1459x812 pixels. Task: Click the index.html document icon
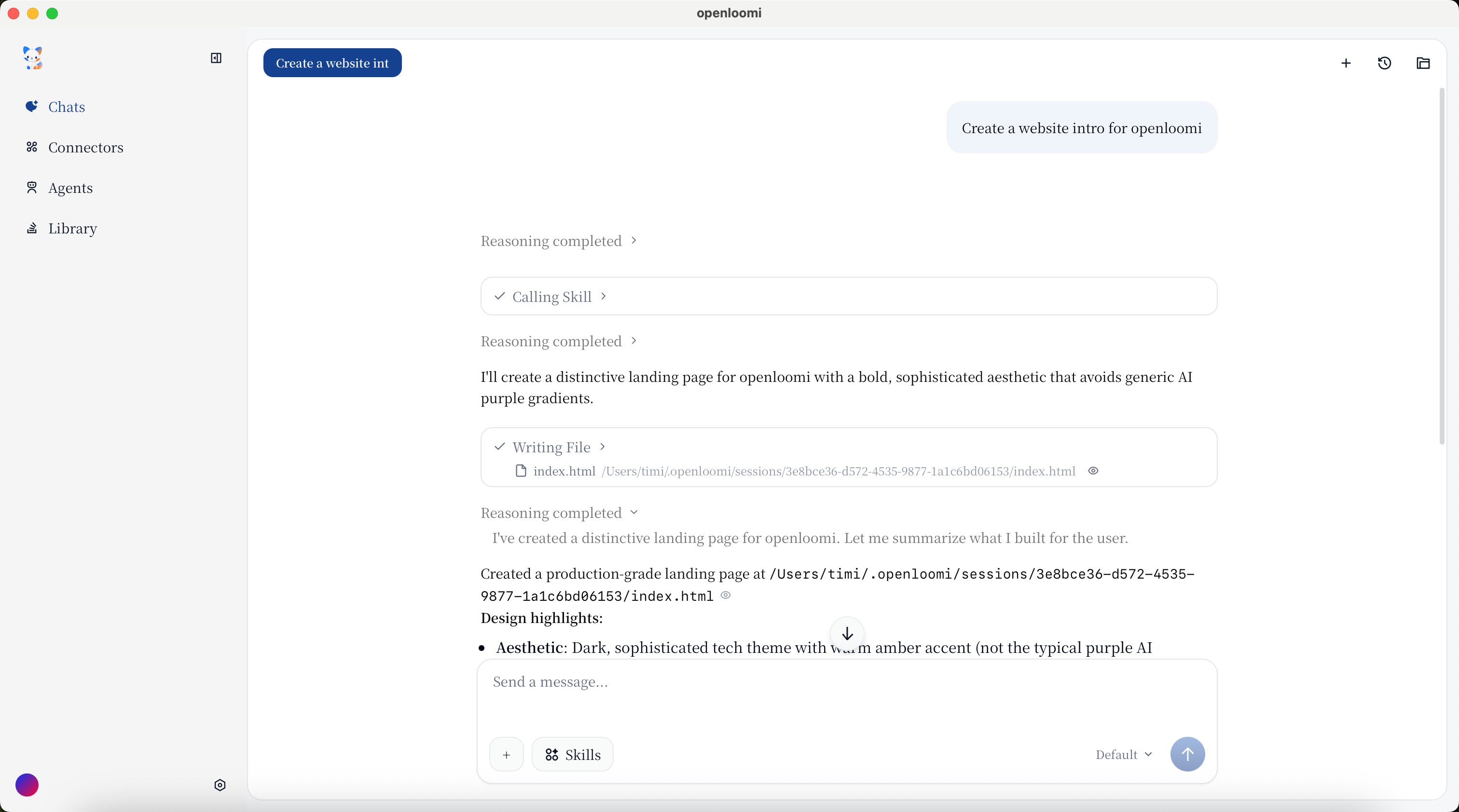point(521,471)
